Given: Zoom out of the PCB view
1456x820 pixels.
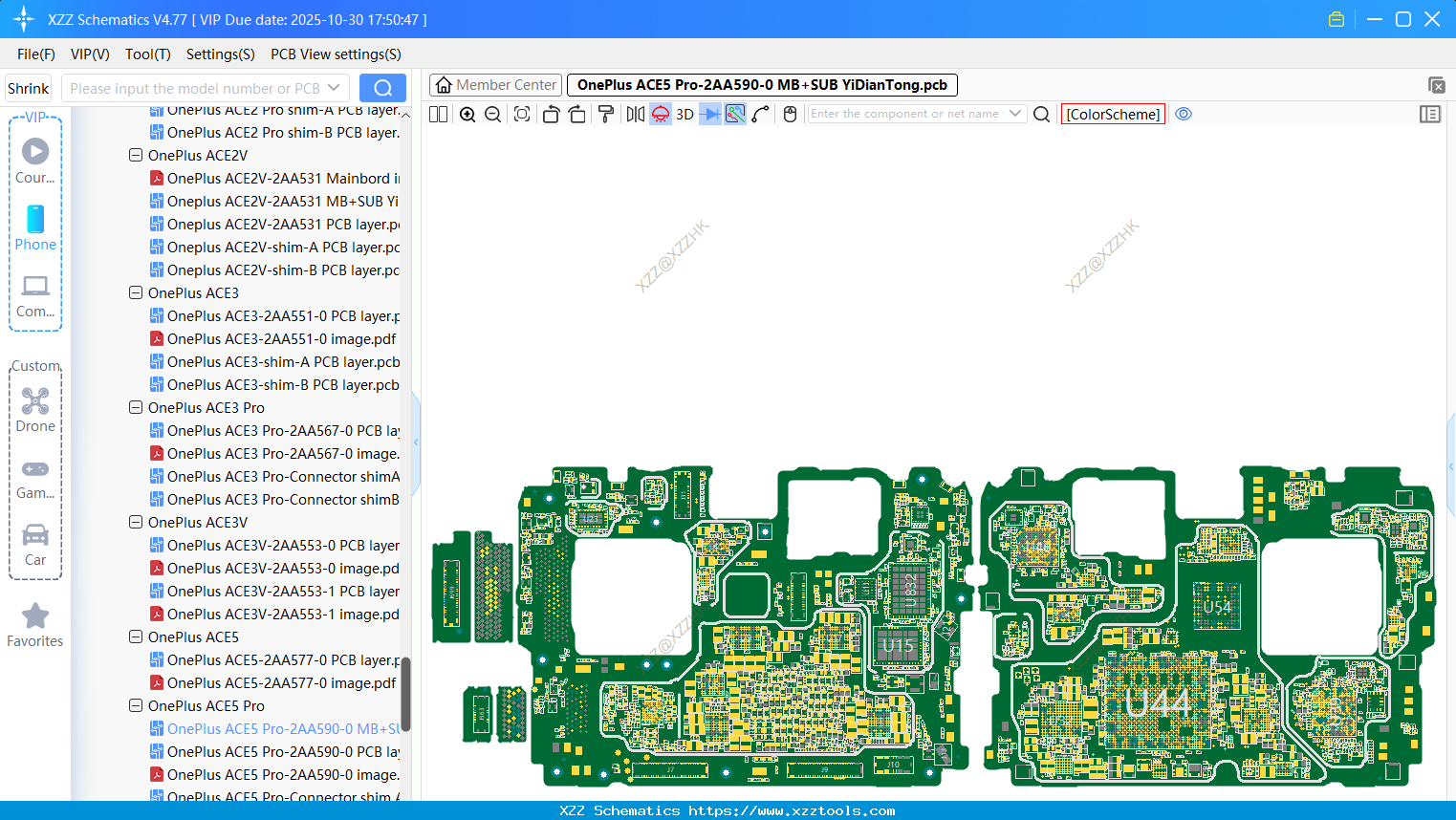Looking at the screenshot, I should click(493, 115).
